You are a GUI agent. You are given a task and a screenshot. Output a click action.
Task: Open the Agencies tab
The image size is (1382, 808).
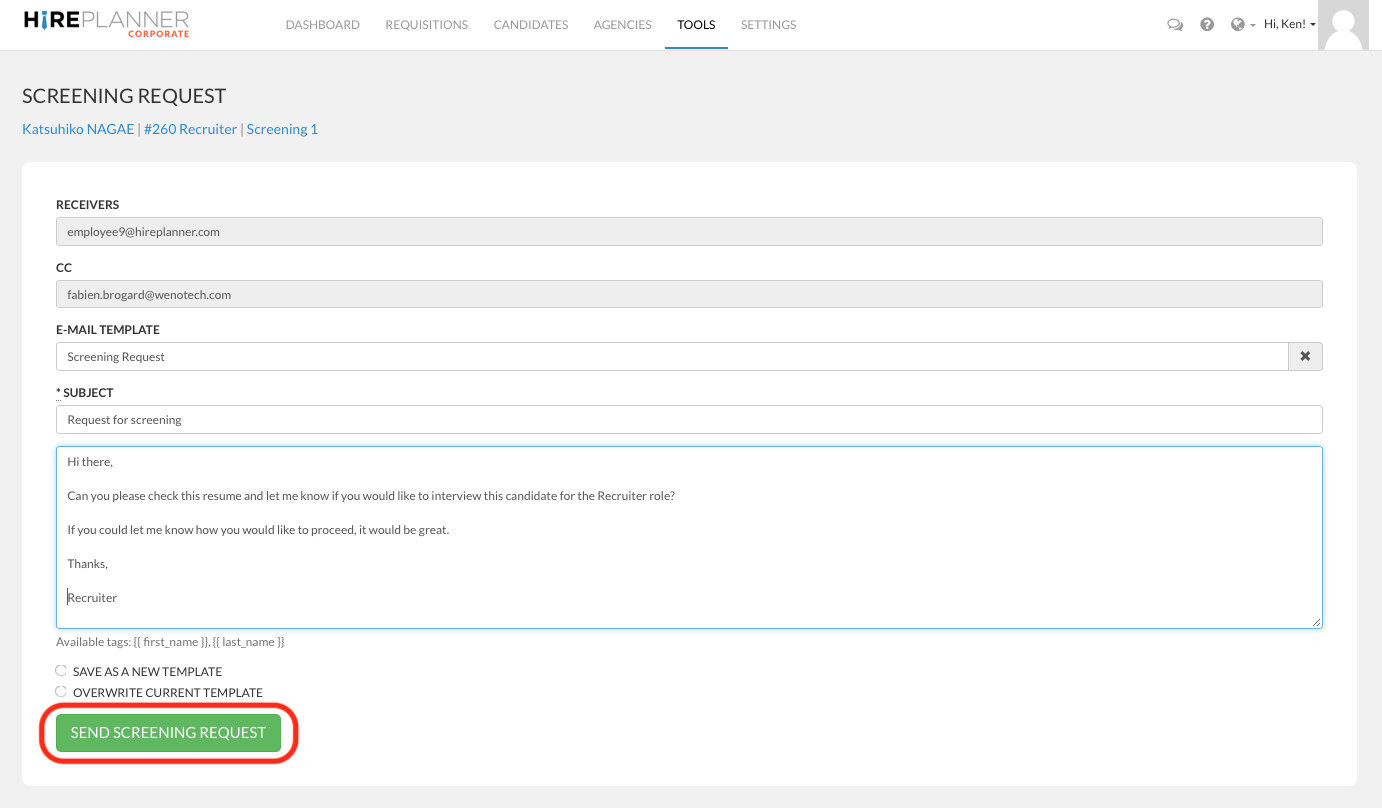pos(622,25)
